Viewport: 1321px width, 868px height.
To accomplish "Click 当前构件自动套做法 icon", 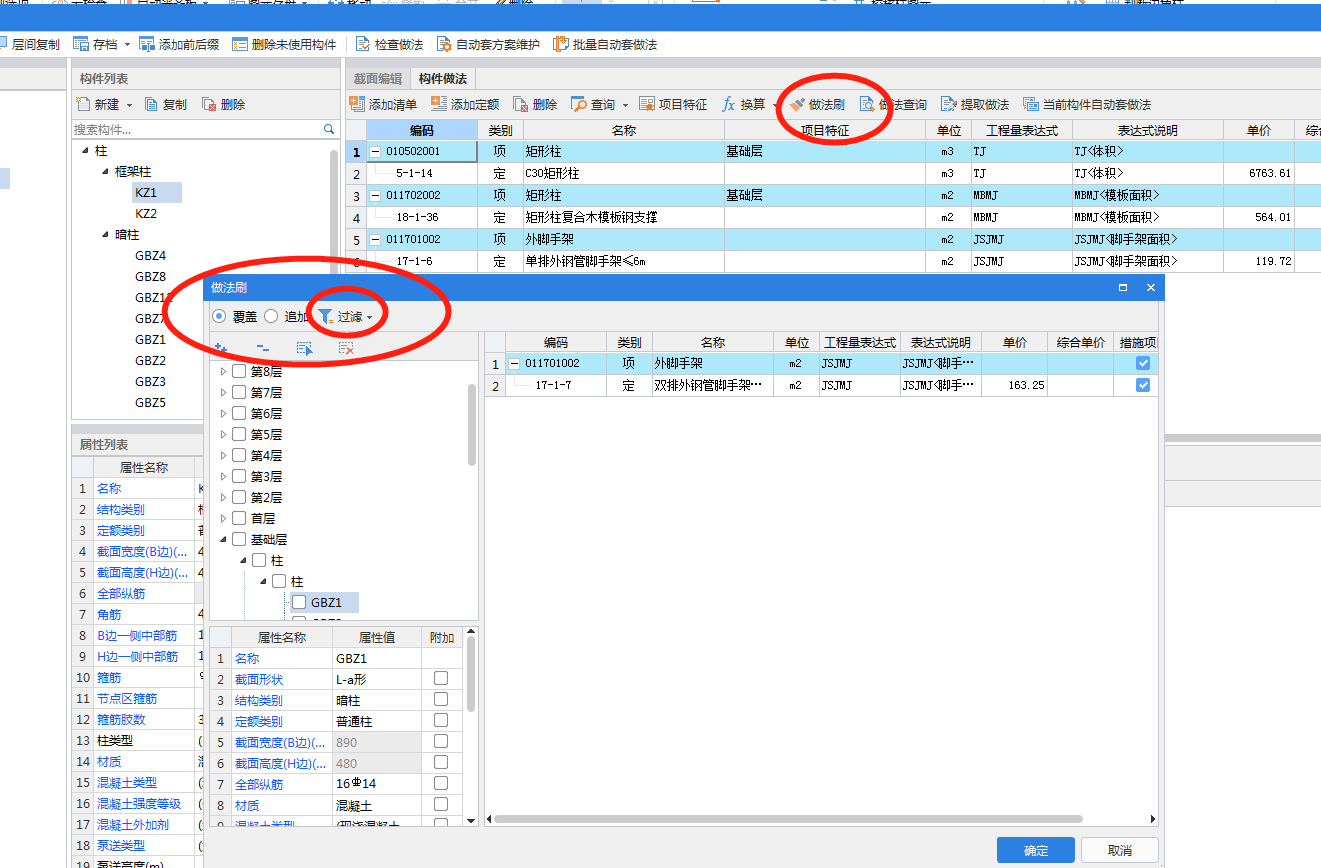I will tap(1031, 104).
